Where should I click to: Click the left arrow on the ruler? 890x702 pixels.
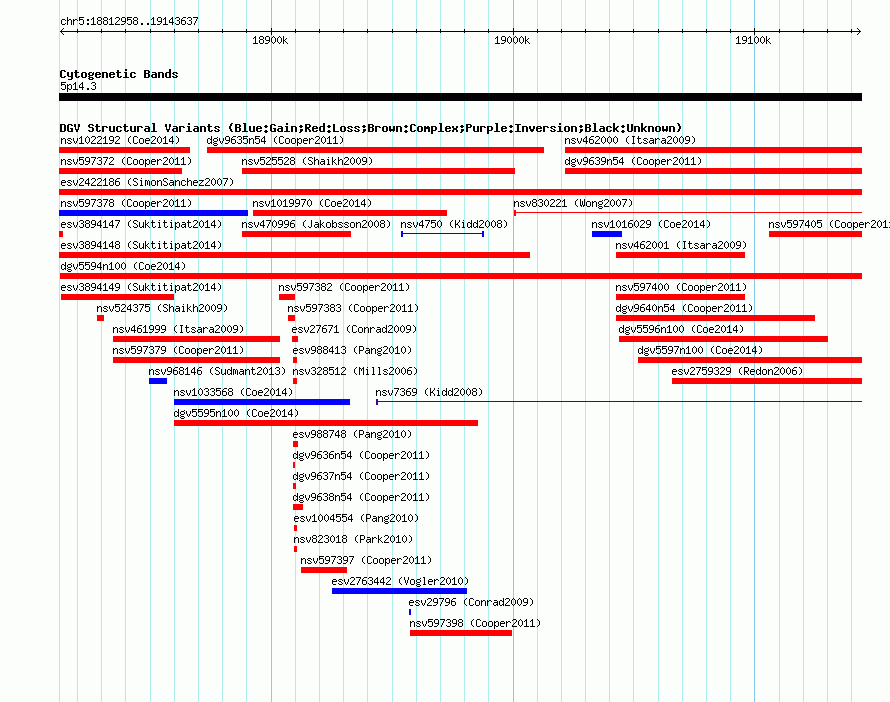62,31
